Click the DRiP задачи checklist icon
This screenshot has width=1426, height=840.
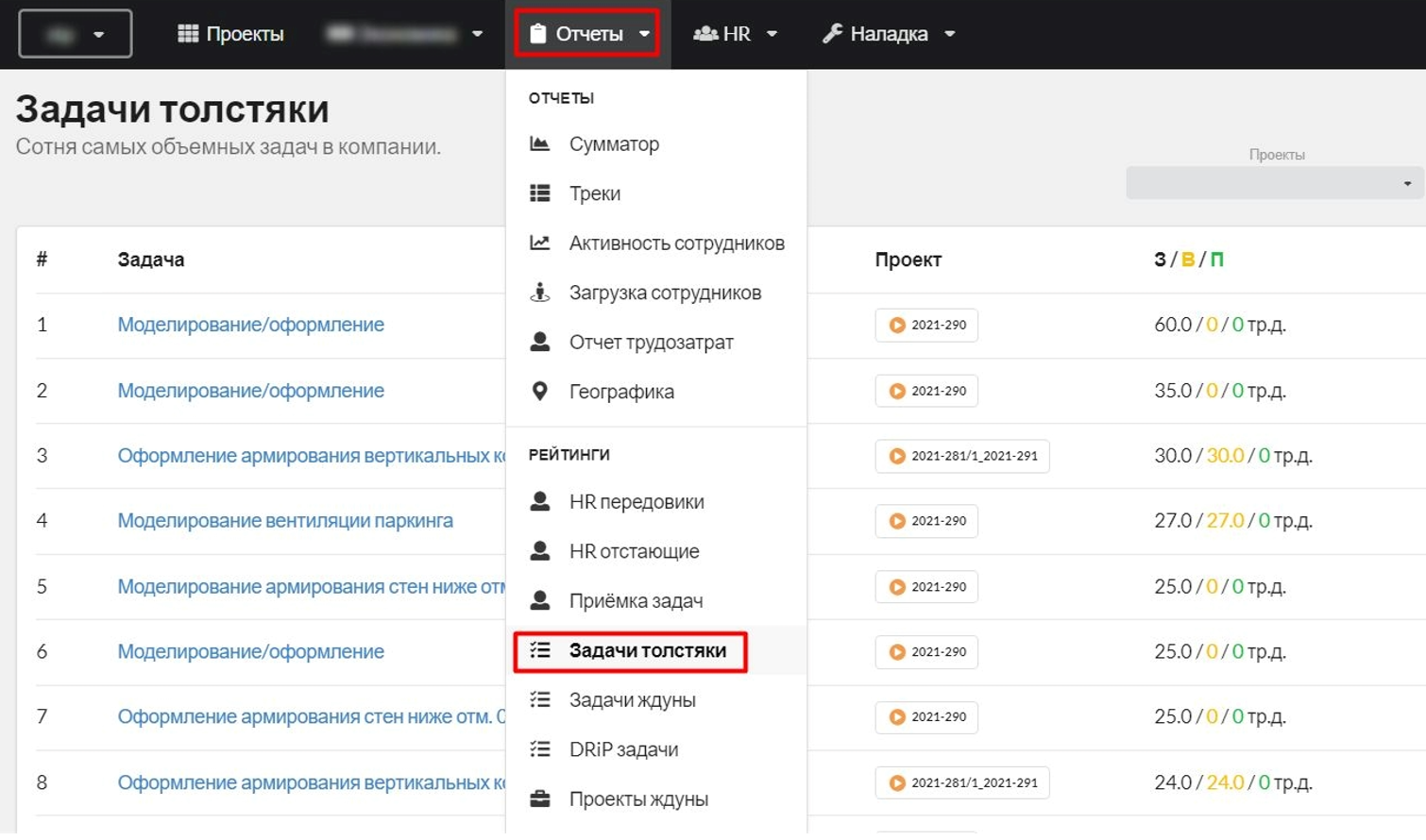(540, 748)
